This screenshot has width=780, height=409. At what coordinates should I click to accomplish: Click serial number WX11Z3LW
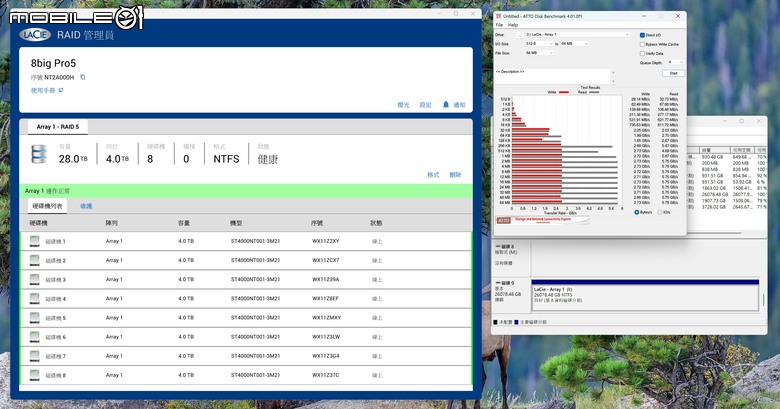coord(326,337)
